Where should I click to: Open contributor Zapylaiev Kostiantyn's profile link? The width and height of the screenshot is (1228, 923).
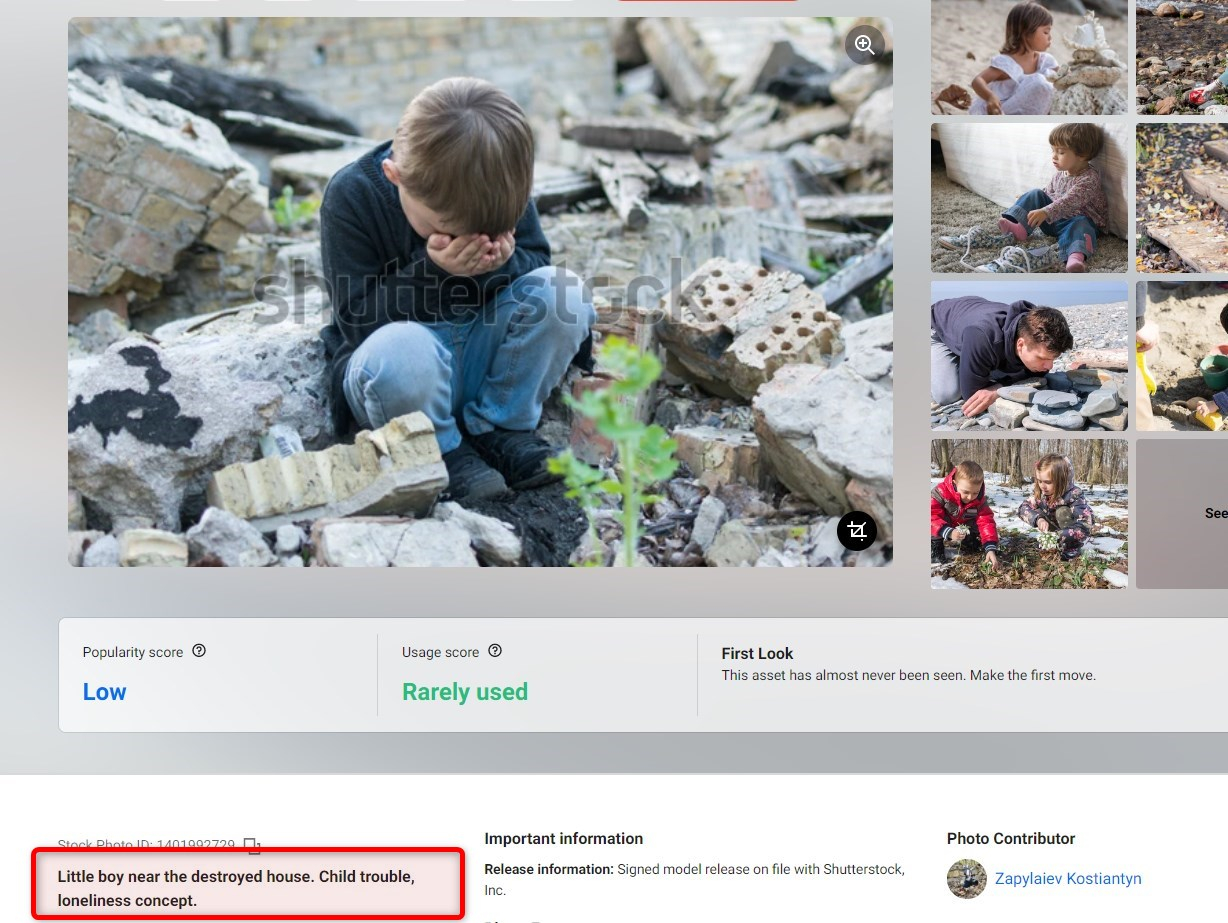point(1068,879)
